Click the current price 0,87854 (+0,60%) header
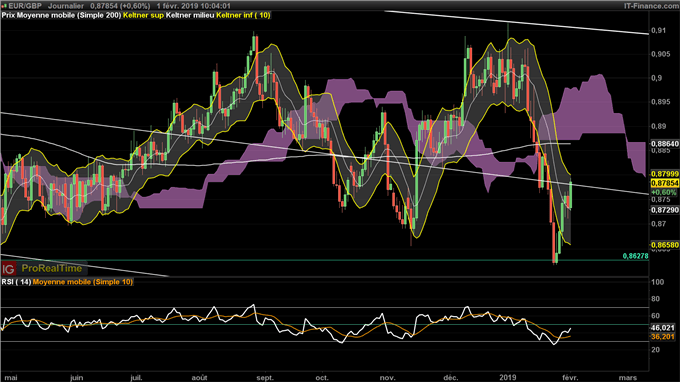 pyautogui.click(x=120, y=6)
